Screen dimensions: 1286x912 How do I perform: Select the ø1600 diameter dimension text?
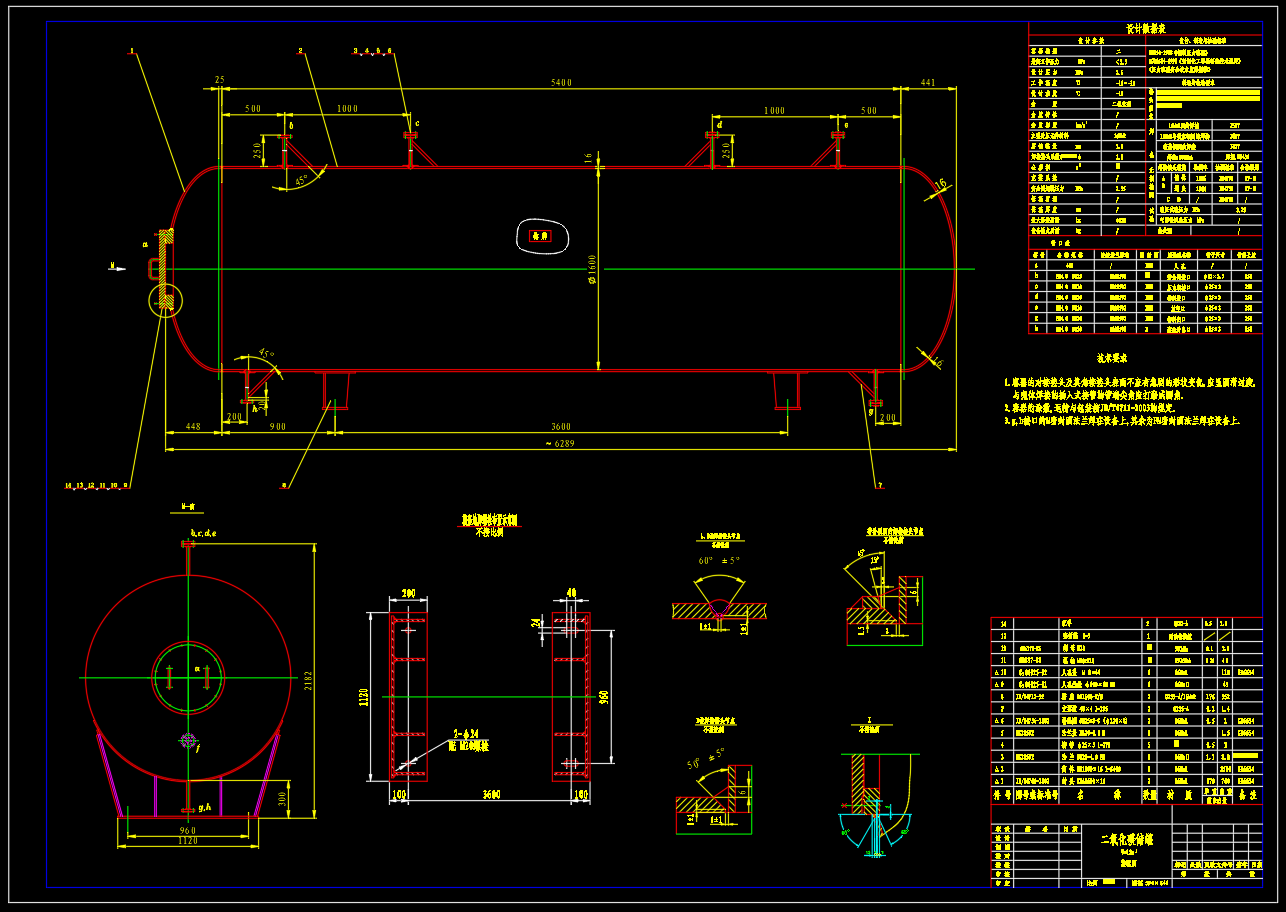click(x=593, y=270)
